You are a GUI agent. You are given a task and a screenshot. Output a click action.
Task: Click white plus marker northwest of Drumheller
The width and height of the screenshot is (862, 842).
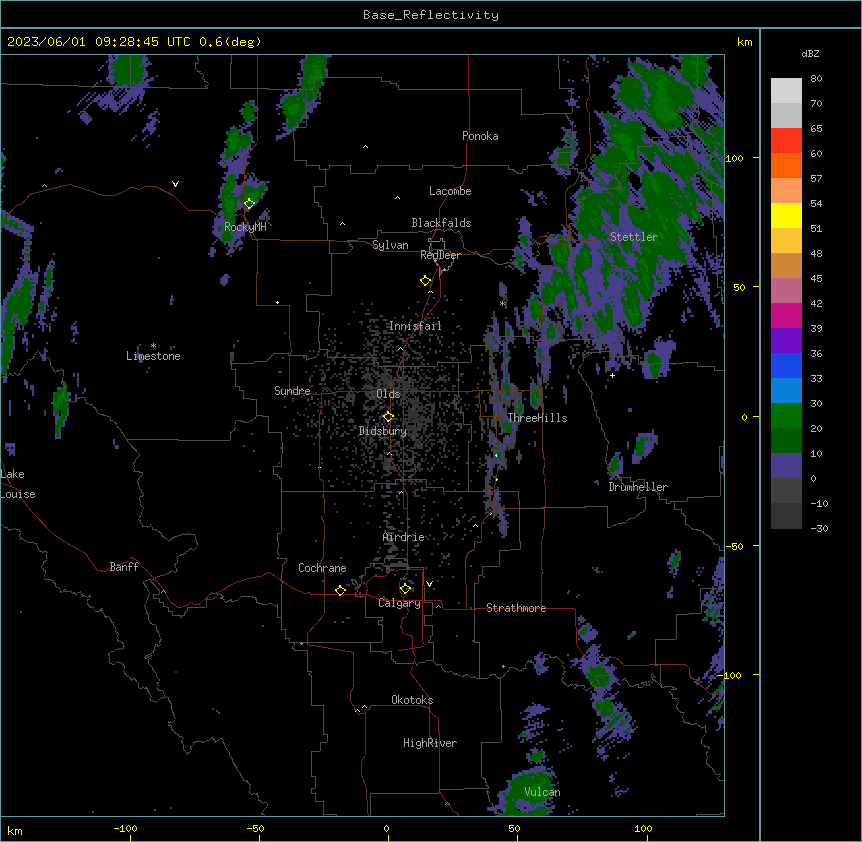(x=612, y=375)
